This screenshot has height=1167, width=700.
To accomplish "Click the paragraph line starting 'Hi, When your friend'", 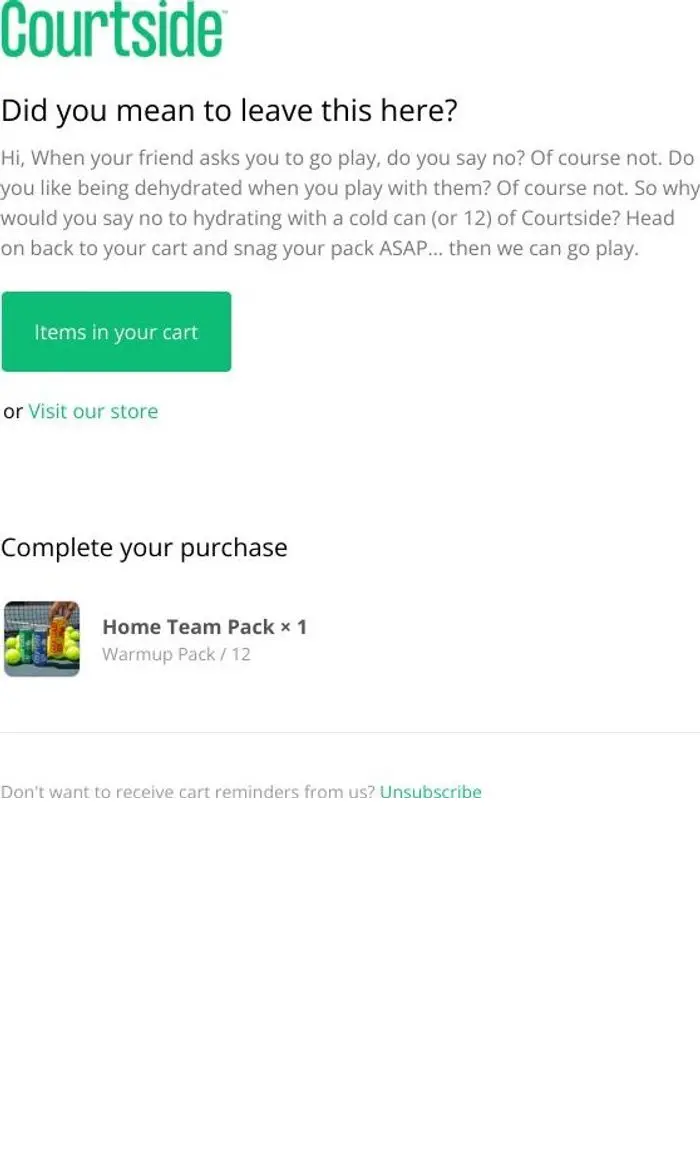I will (347, 159).
